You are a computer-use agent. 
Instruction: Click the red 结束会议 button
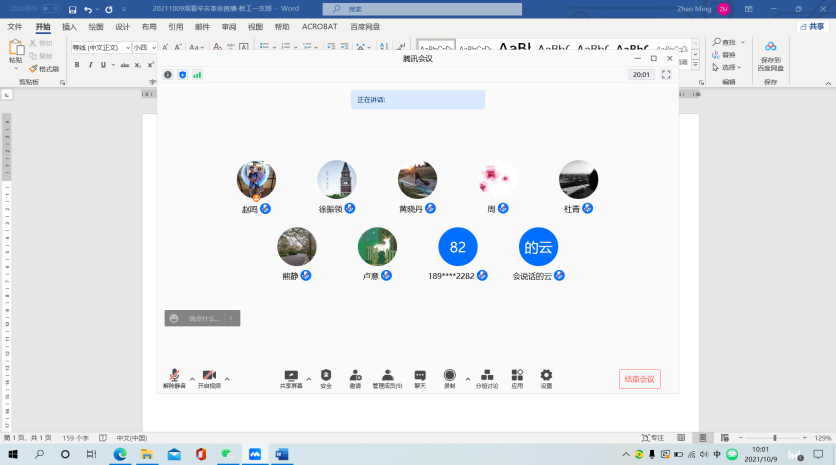(x=639, y=379)
